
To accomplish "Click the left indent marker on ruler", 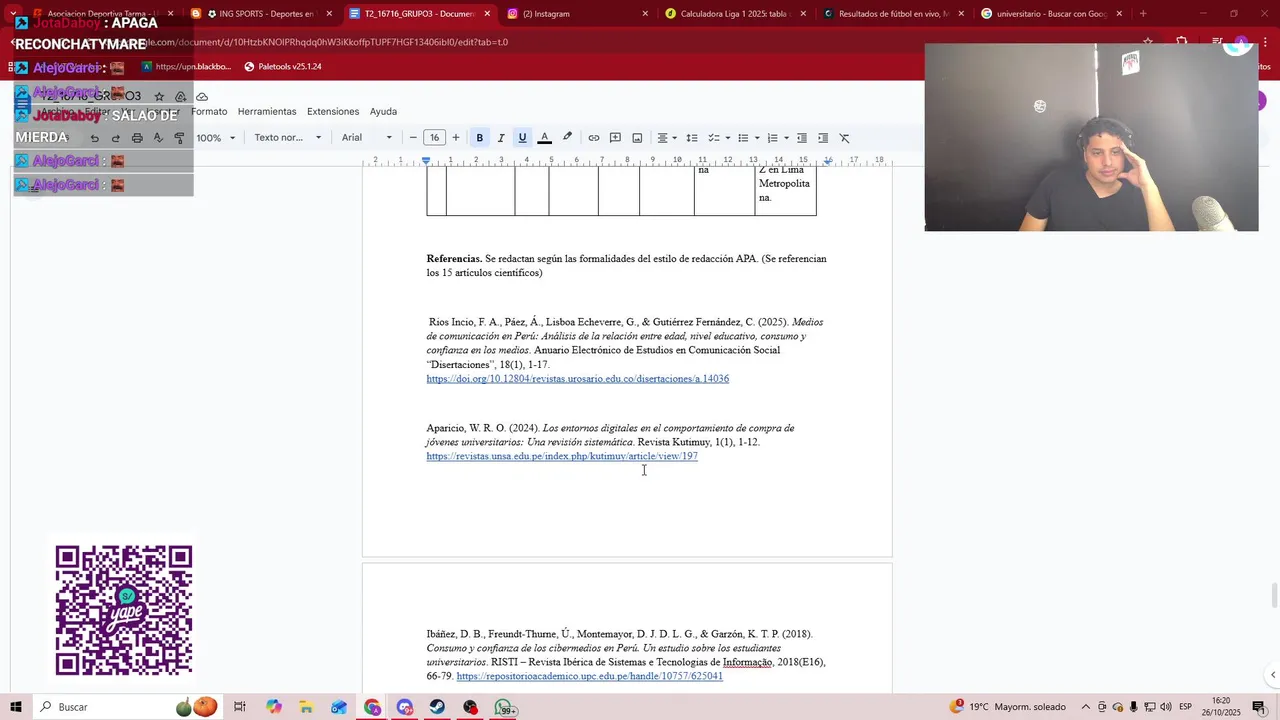I will pos(426,160).
